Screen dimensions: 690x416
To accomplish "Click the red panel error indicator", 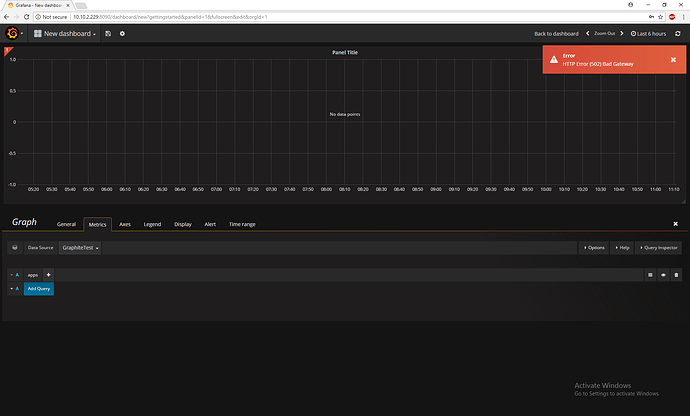I will (7, 50).
